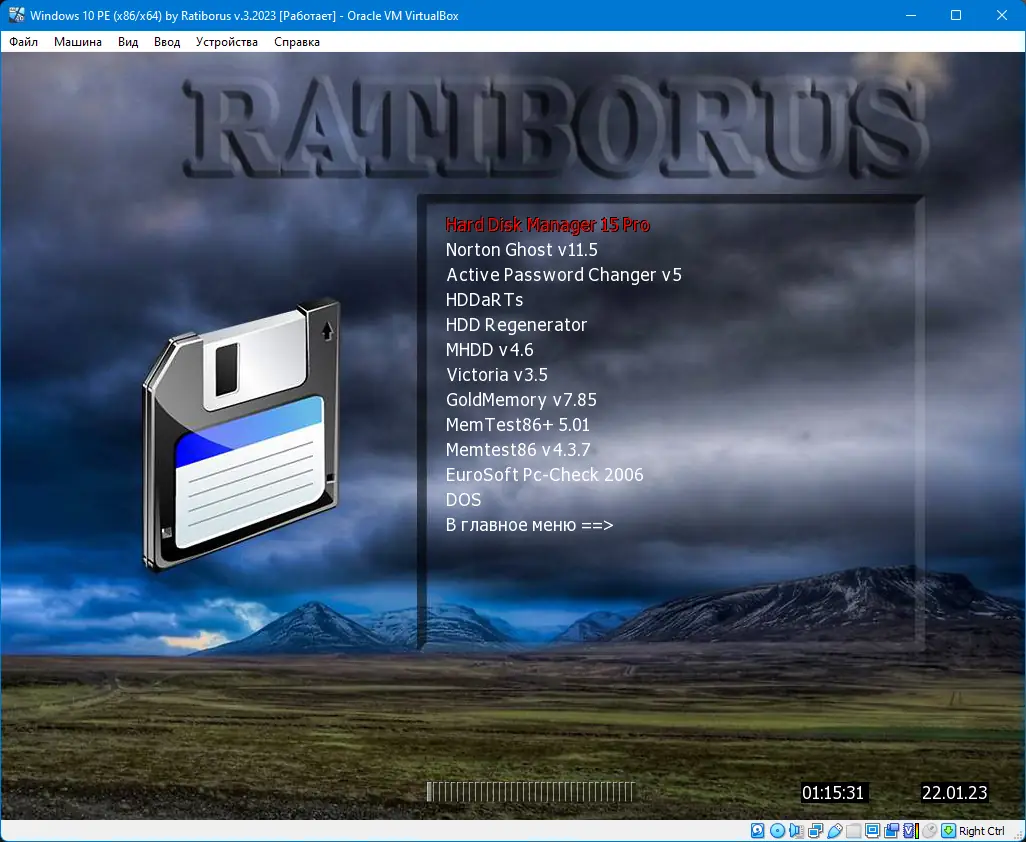The image size is (1026, 842).
Task: Choose Victoria v3.5 entry
Action: (x=497, y=375)
